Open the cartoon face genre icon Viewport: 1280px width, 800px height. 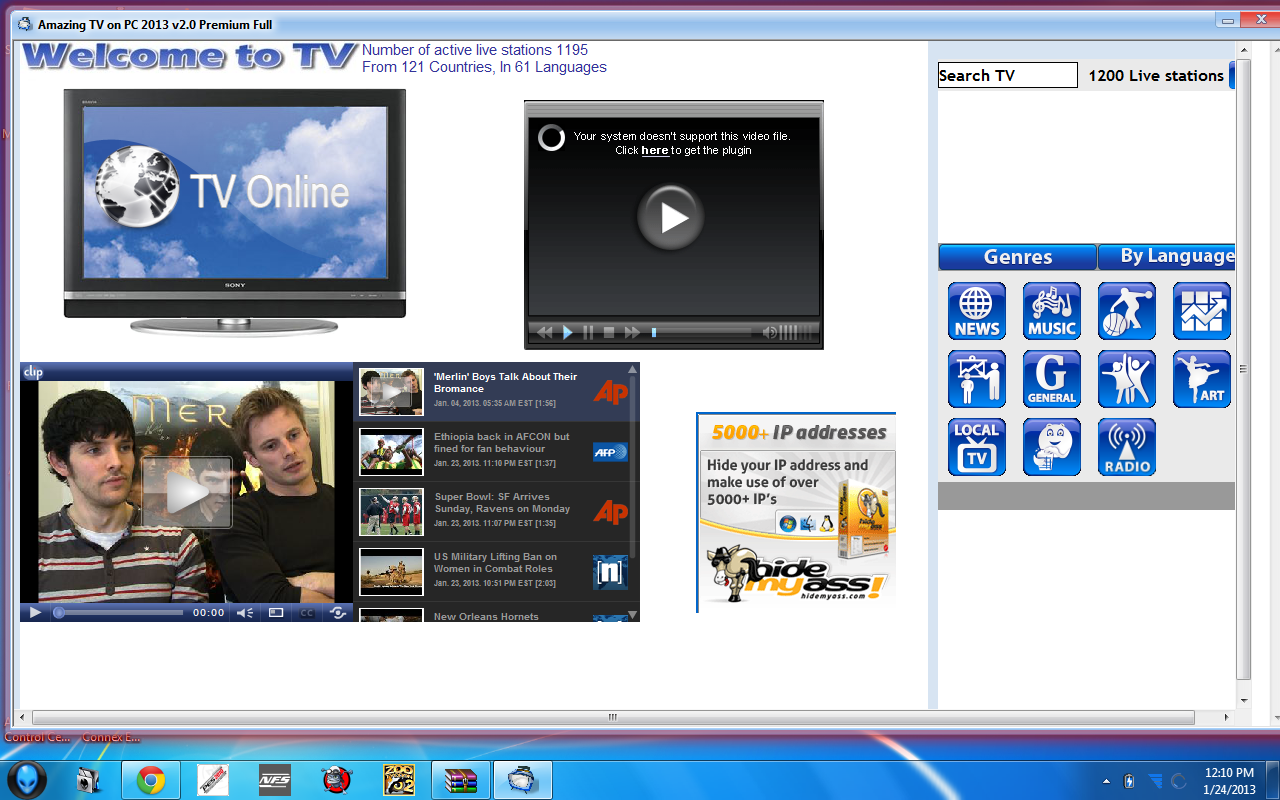tap(1052, 447)
